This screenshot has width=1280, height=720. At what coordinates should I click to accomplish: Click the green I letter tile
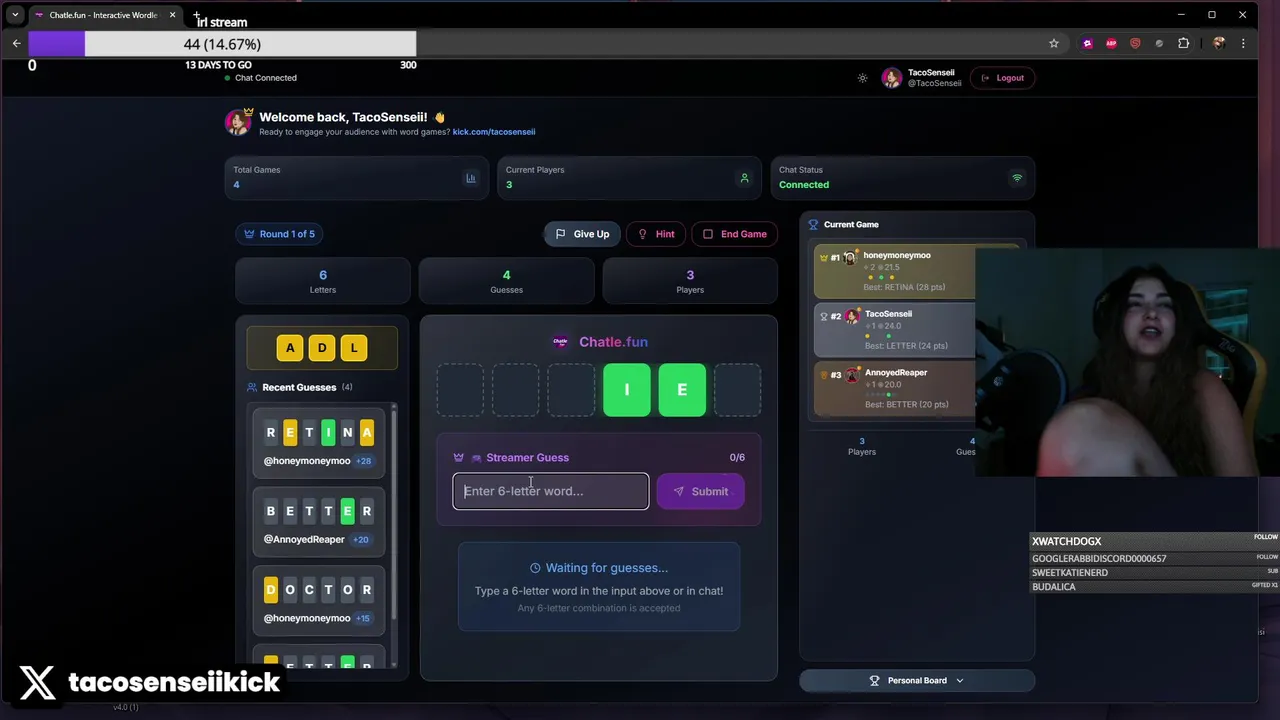tap(627, 389)
